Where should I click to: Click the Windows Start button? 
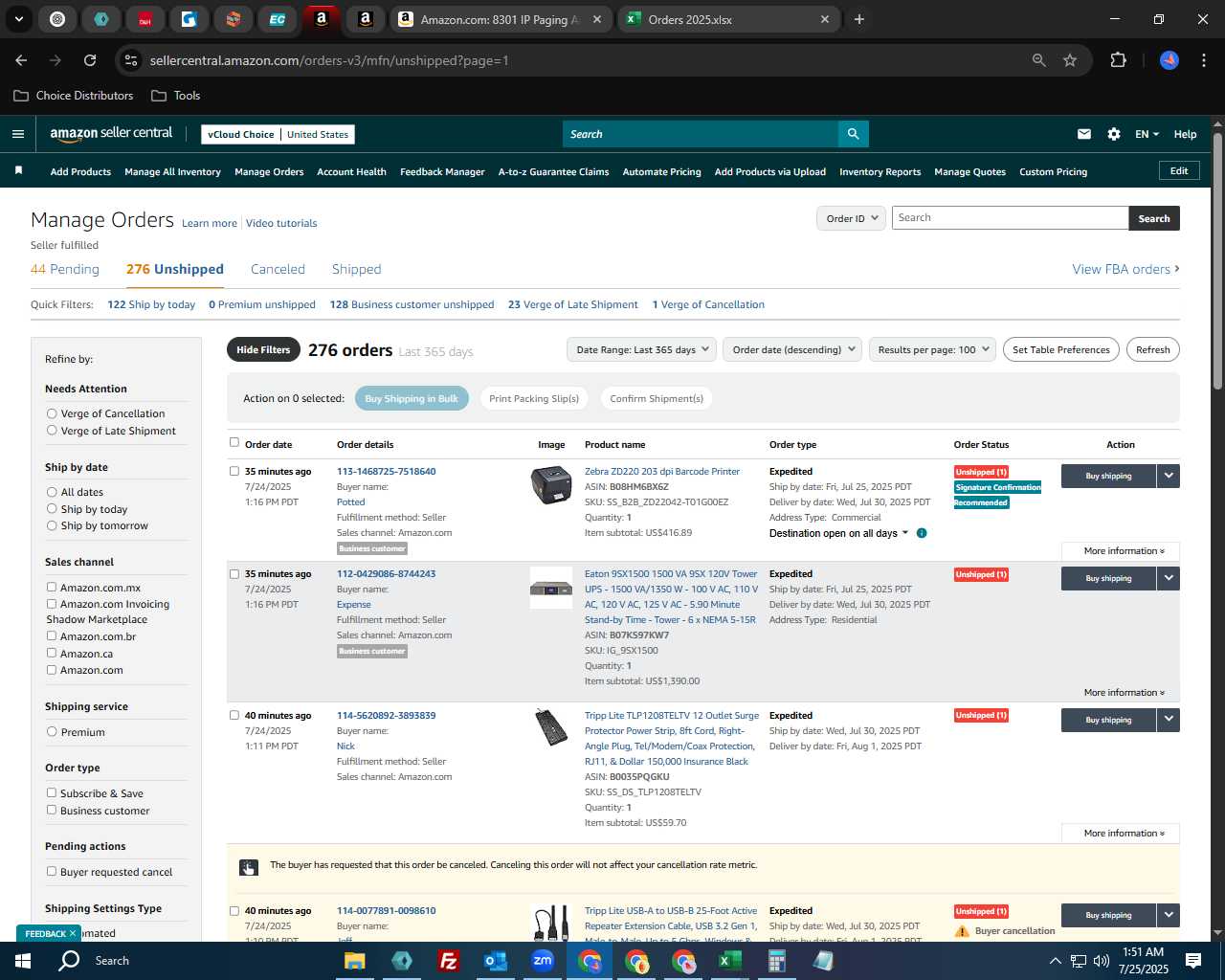click(23, 961)
